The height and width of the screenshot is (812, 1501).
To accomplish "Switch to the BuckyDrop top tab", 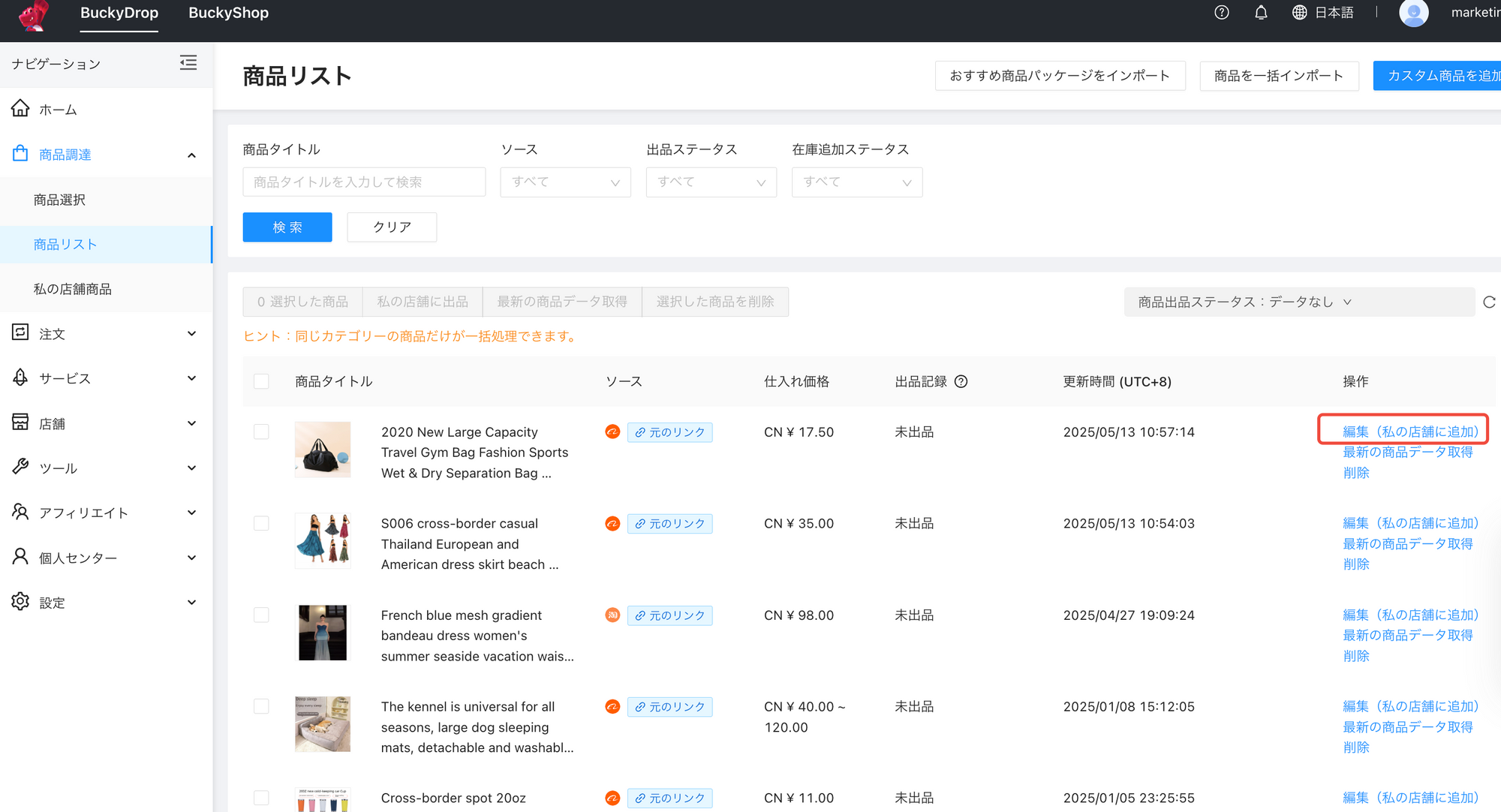I will click(x=119, y=13).
